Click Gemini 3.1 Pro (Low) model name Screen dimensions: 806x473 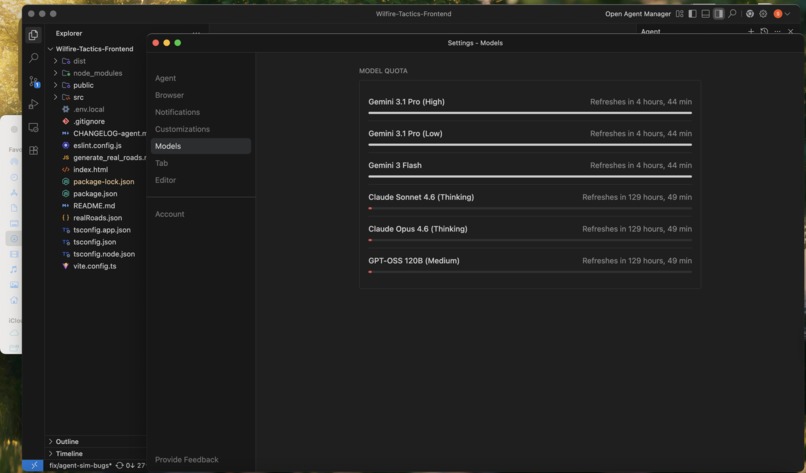click(x=405, y=133)
